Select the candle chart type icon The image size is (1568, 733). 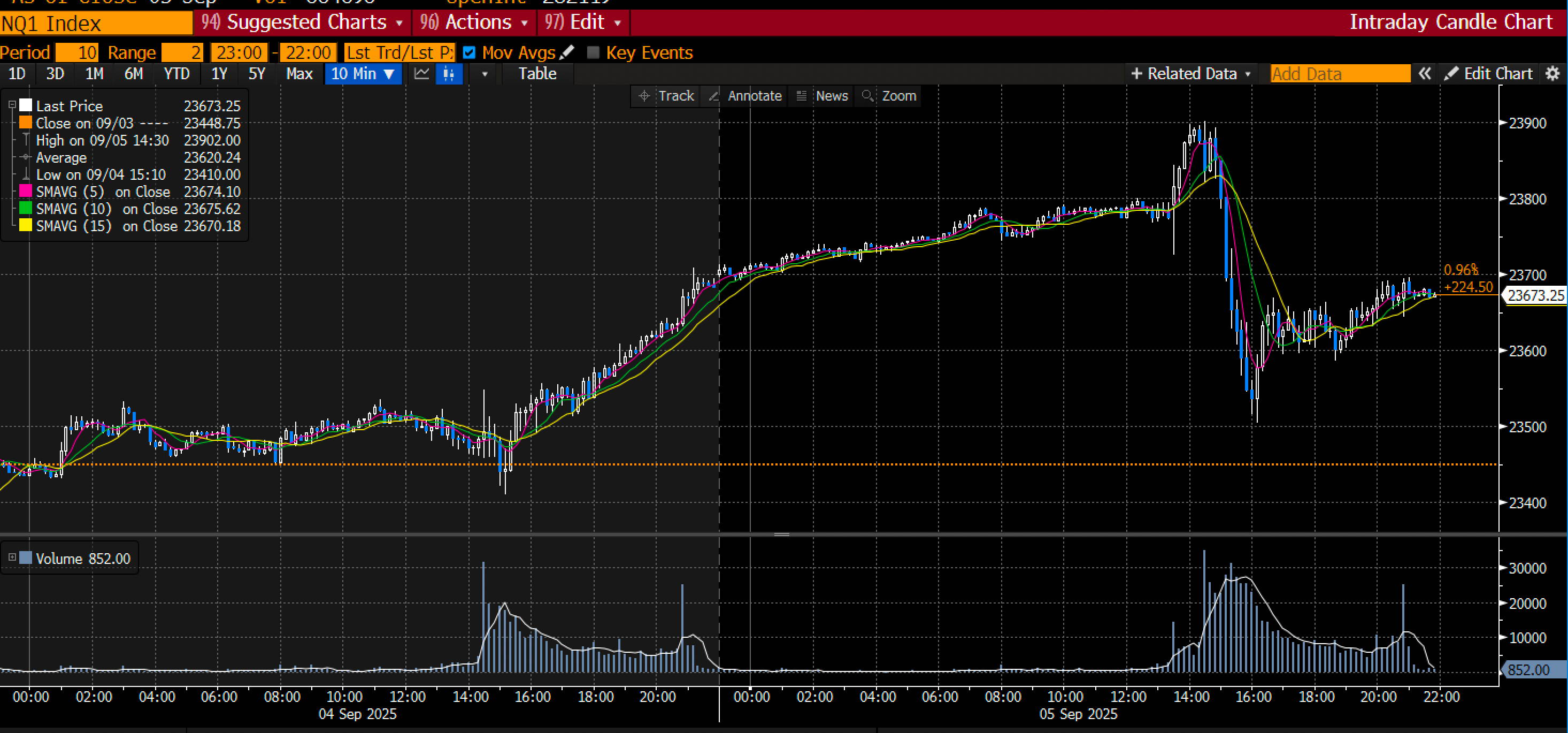tap(449, 74)
